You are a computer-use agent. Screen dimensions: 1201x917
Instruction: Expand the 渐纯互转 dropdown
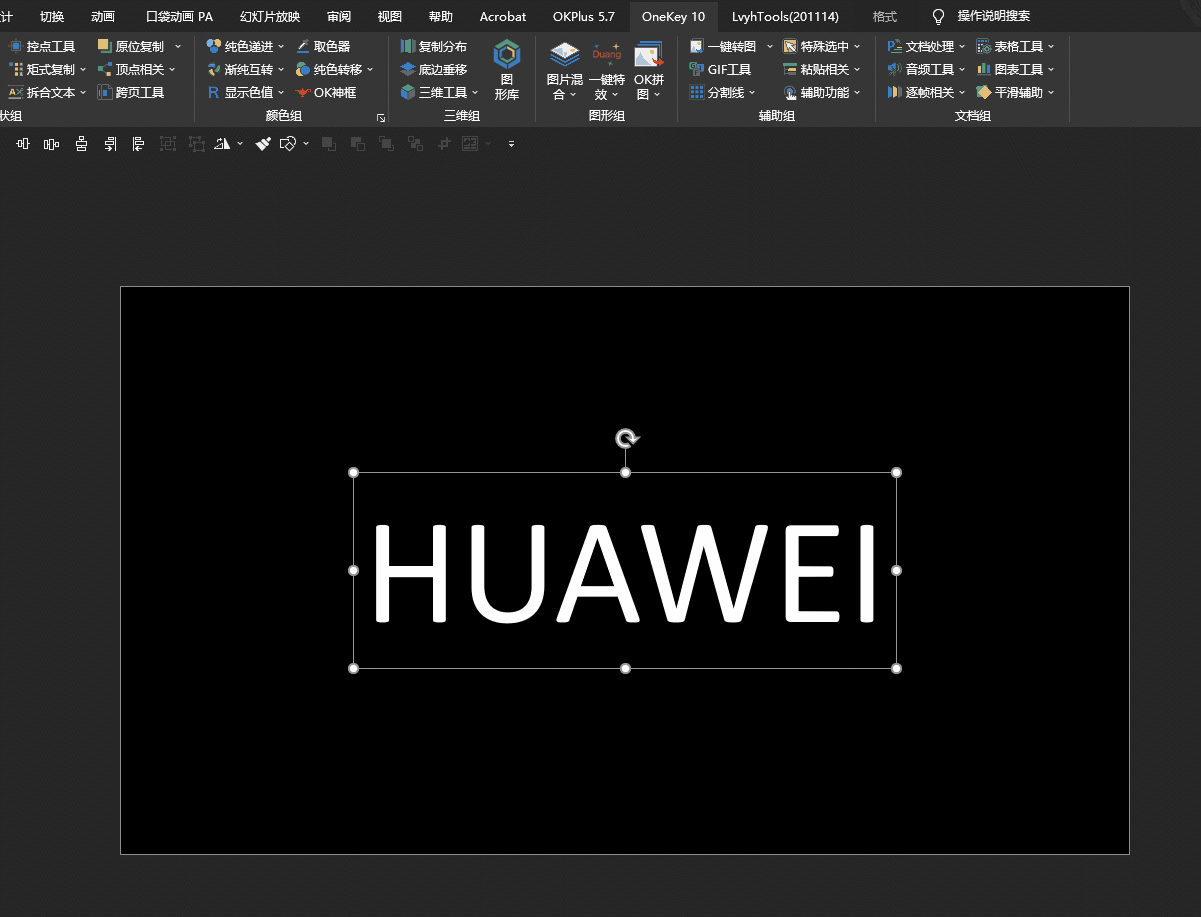tap(281, 69)
